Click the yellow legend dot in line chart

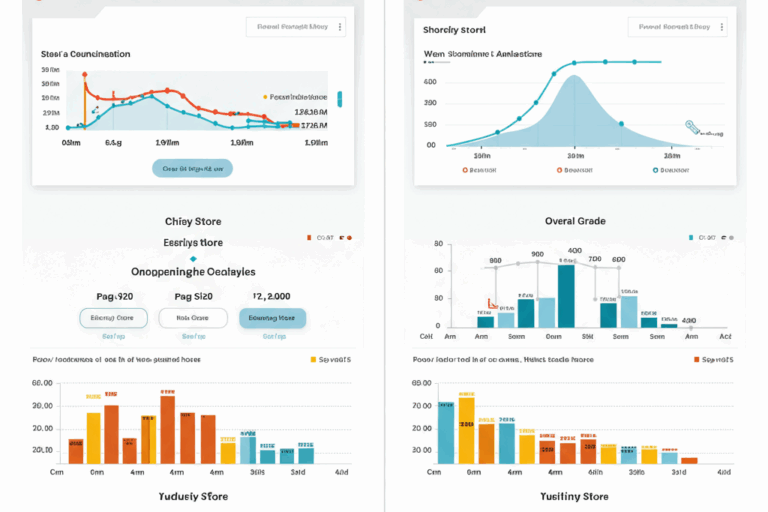click(x=265, y=97)
